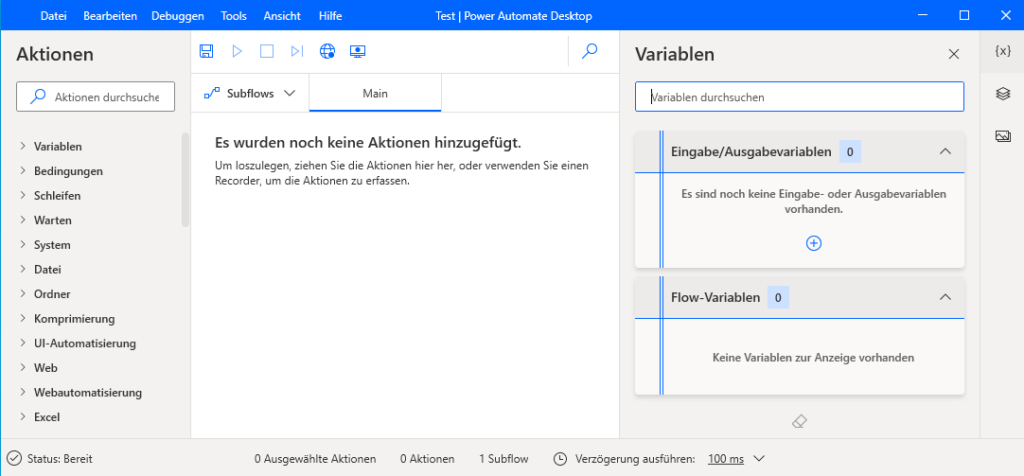1024x476 pixels.
Task: Launch the desktop recorder monitor icon
Action: click(358, 51)
